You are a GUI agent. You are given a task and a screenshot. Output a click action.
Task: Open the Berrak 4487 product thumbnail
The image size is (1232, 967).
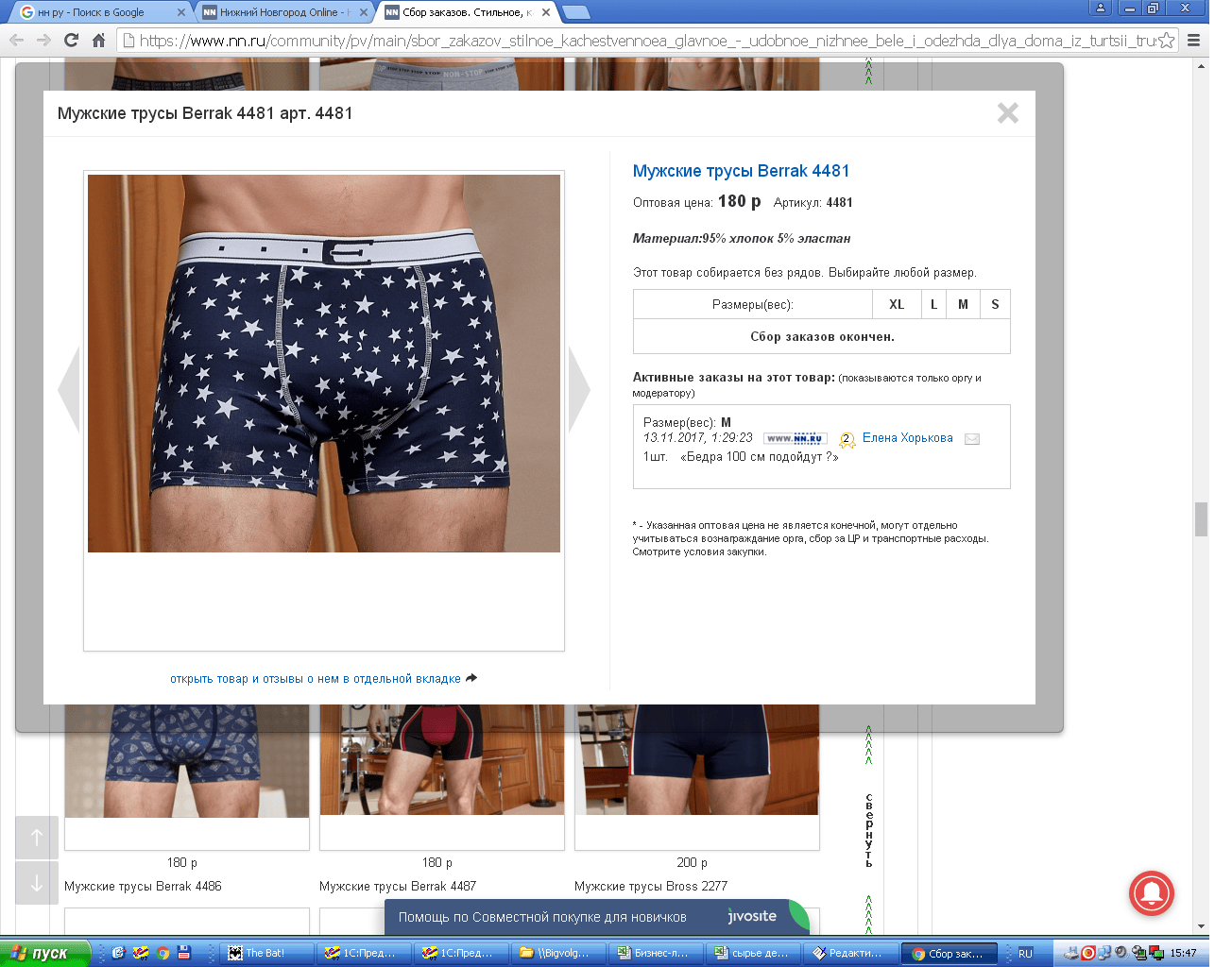pos(442,761)
